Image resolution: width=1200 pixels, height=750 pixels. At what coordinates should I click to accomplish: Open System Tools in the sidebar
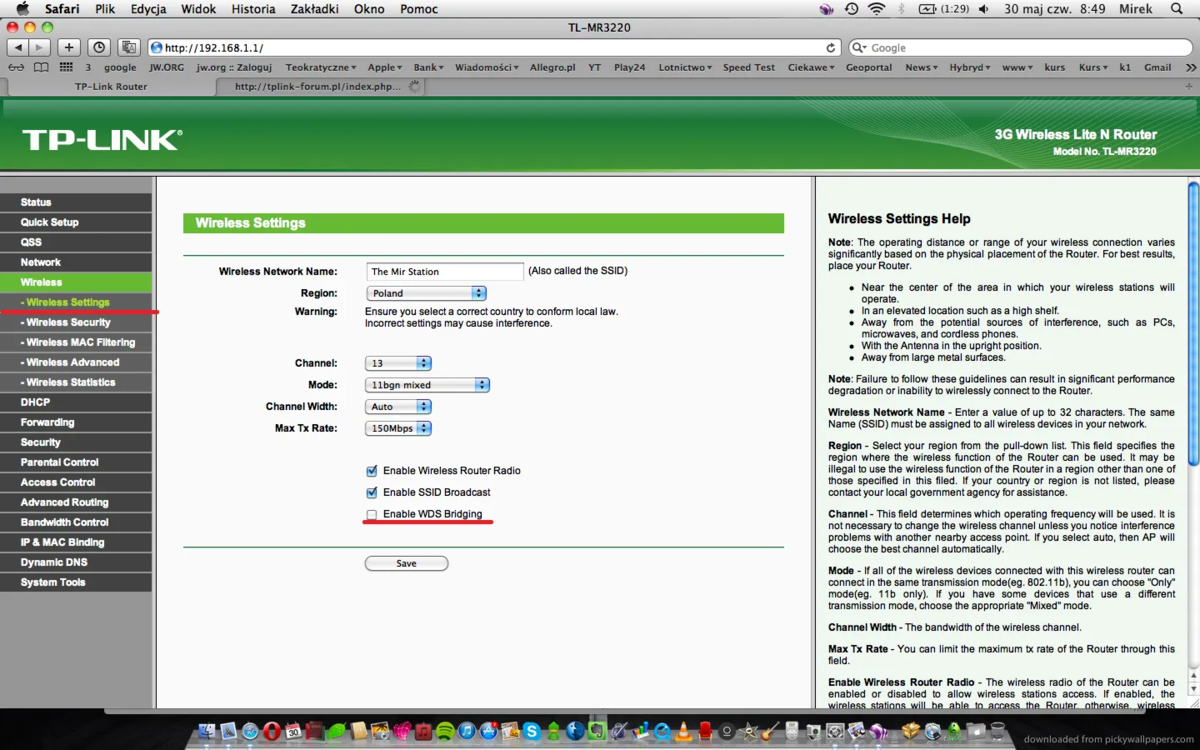(76, 582)
